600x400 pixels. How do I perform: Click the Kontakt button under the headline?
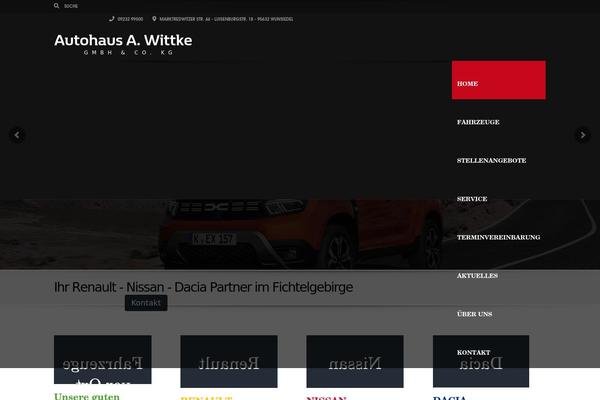[146, 303]
